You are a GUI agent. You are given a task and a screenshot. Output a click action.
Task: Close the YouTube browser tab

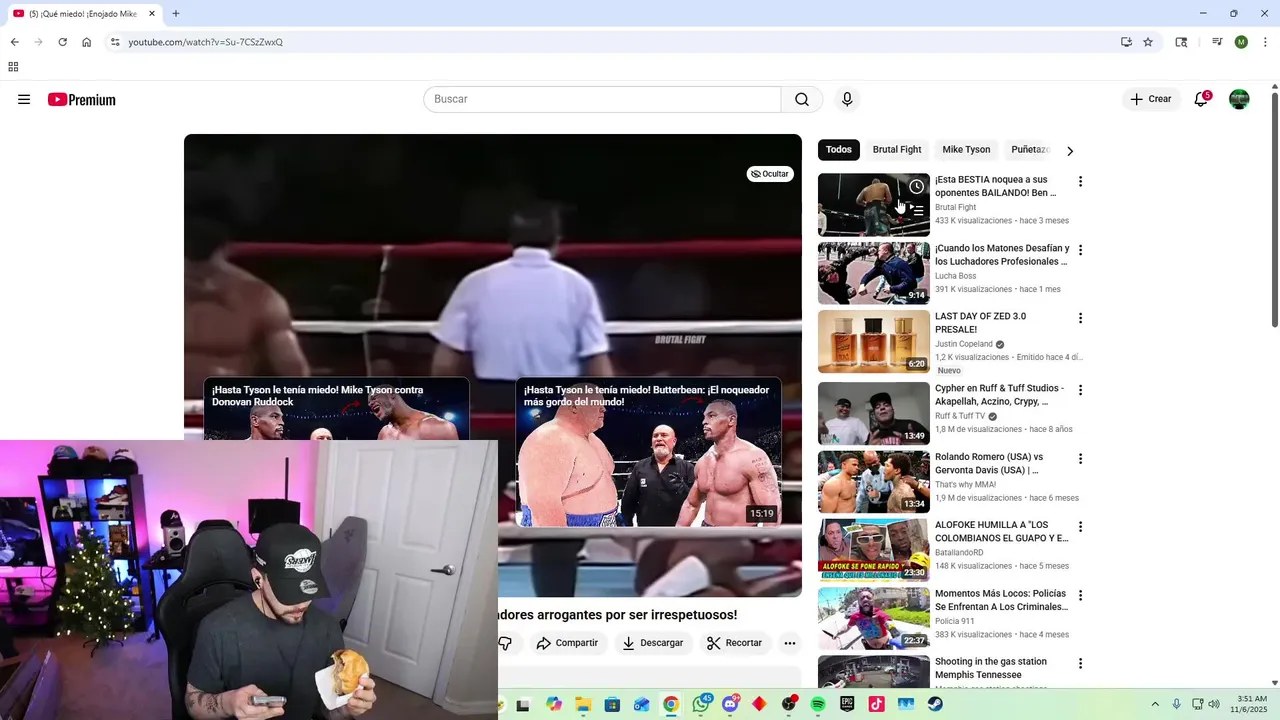pyautogui.click(x=152, y=14)
